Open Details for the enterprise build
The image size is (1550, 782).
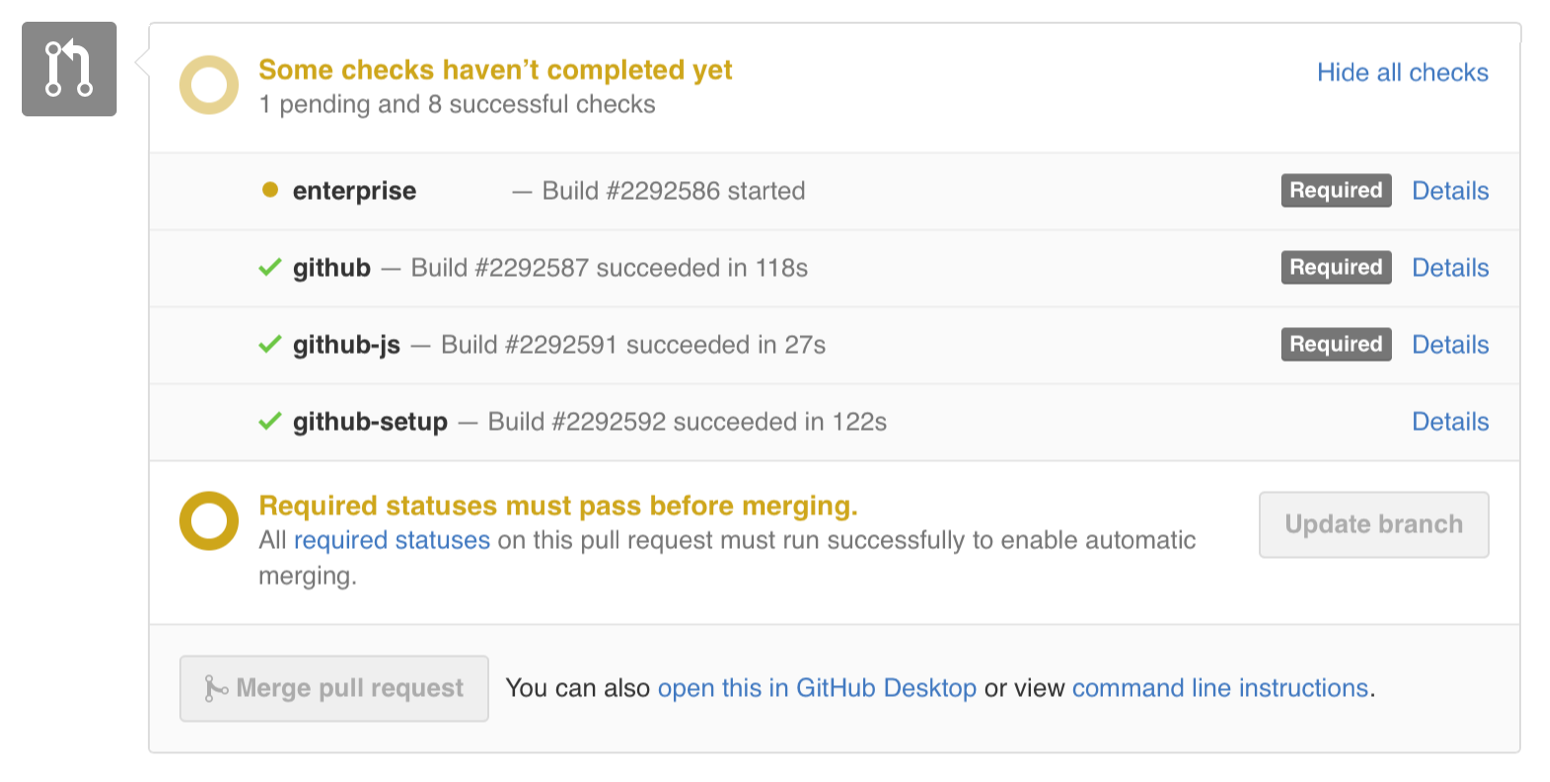pyautogui.click(x=1450, y=191)
